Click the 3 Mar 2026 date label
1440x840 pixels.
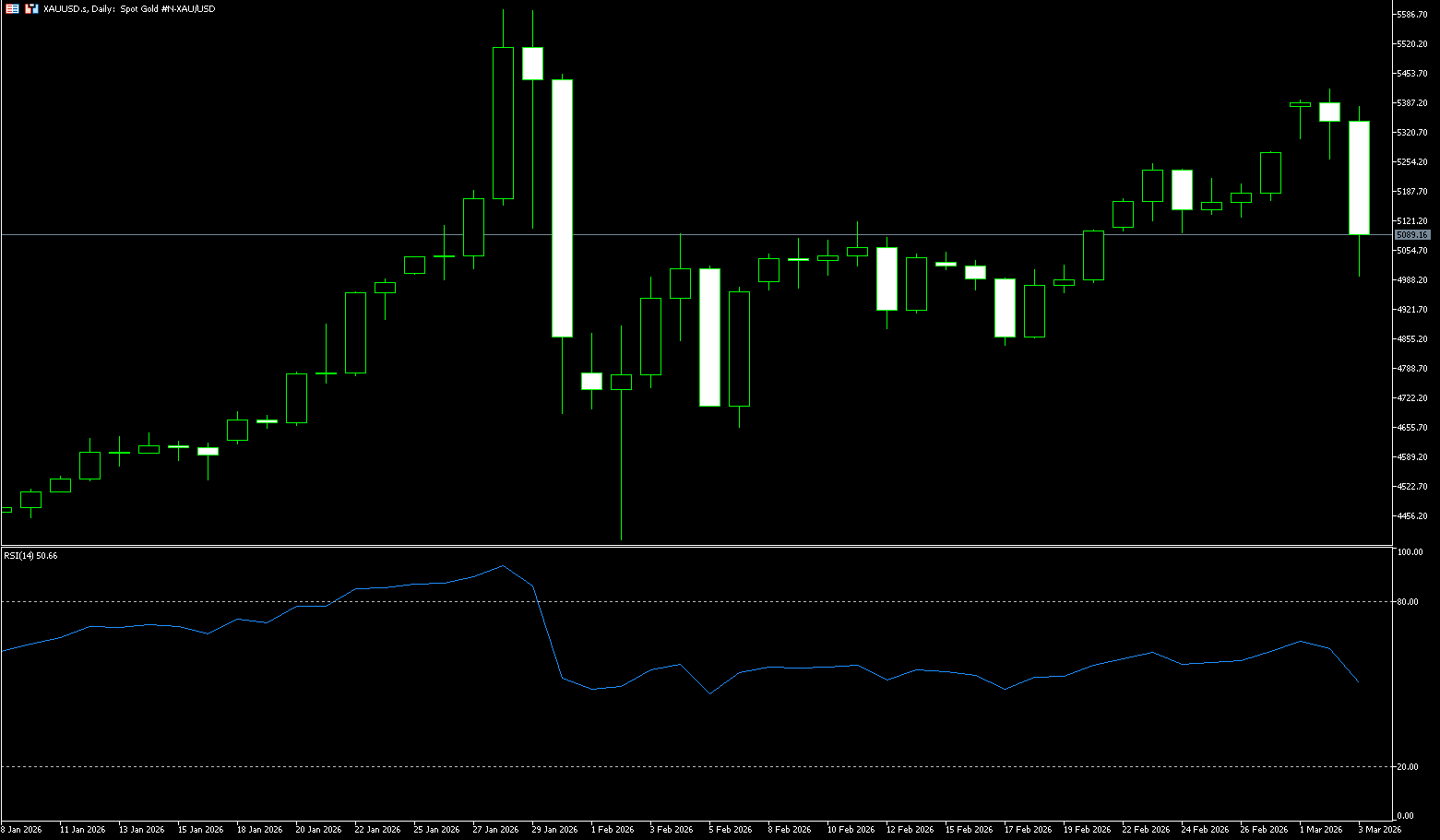[1378, 830]
